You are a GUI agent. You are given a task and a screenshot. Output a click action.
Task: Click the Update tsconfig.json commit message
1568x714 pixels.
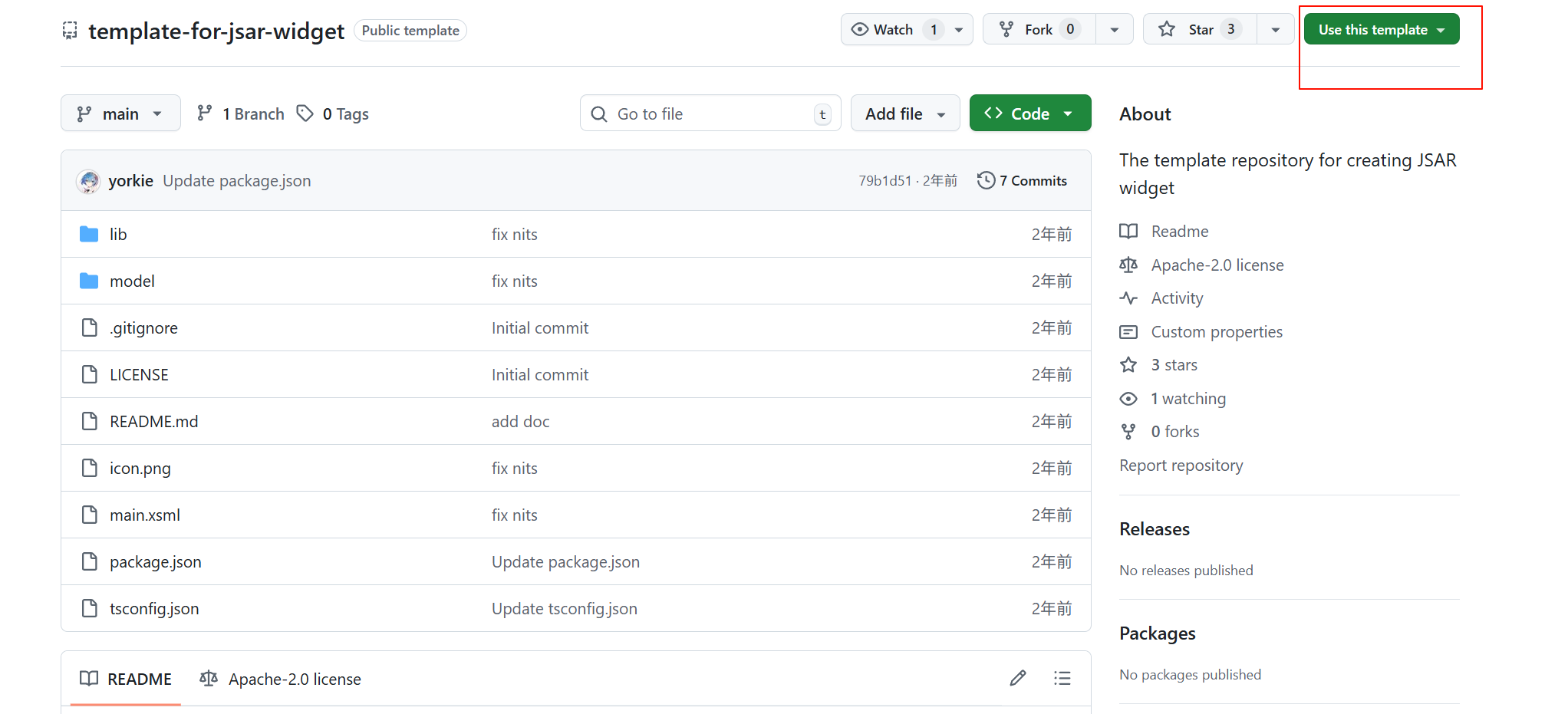pyautogui.click(x=565, y=608)
